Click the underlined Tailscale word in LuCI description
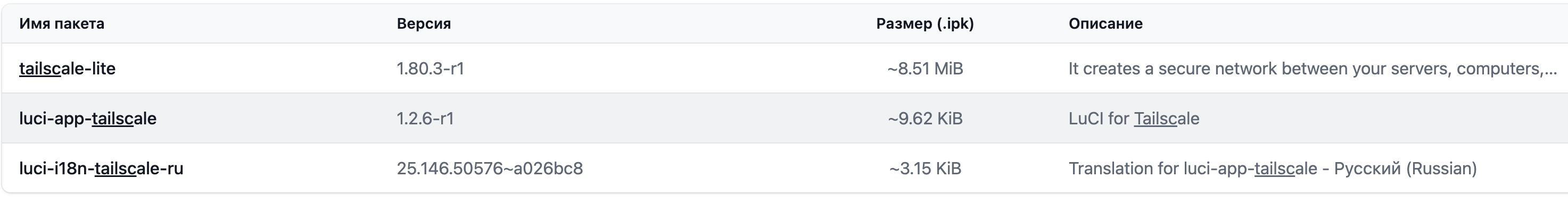 (x=1166, y=119)
